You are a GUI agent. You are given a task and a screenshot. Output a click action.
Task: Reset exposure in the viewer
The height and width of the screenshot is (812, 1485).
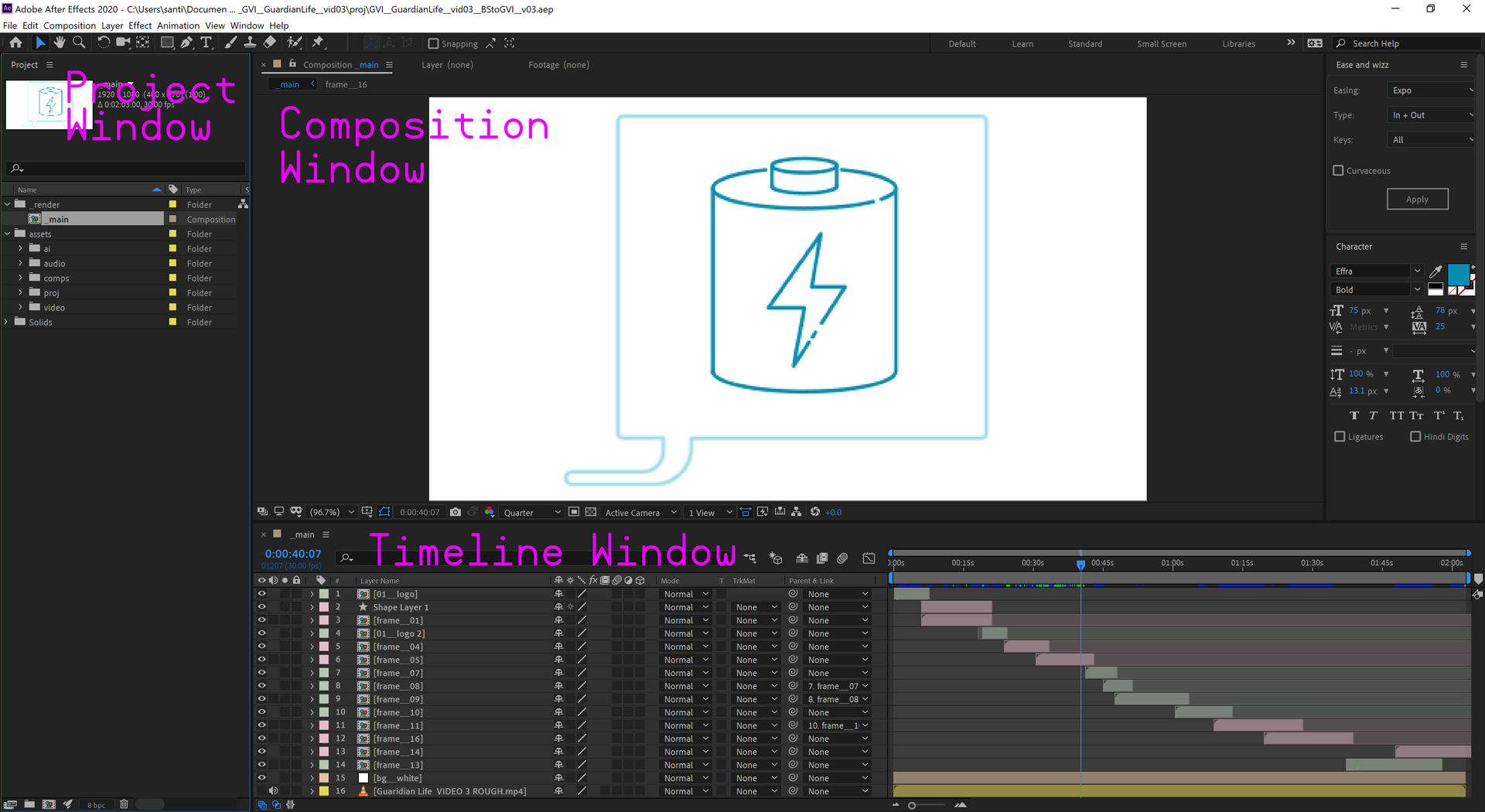[x=814, y=512]
